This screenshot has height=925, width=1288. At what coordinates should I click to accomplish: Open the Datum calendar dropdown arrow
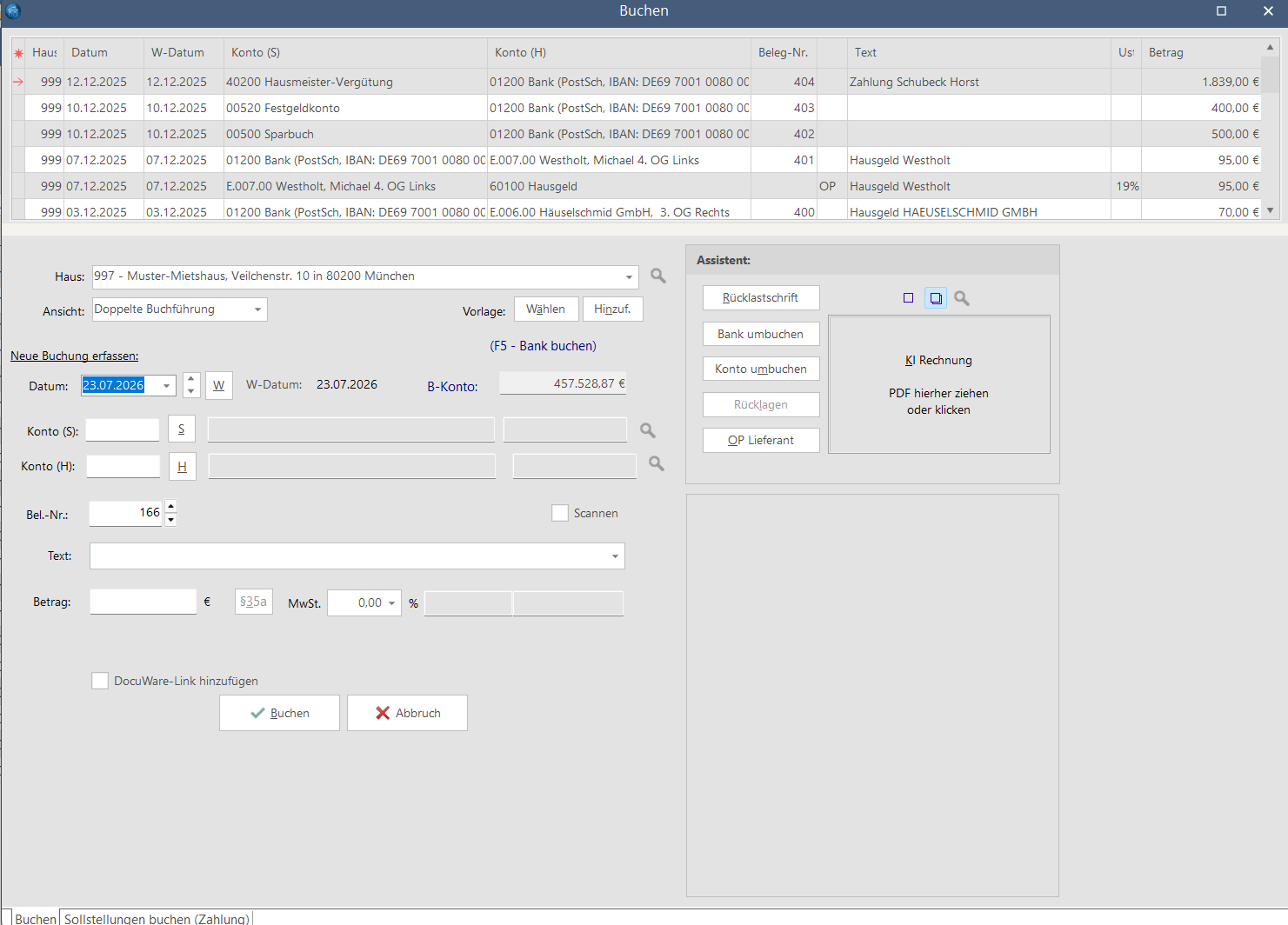tap(166, 386)
